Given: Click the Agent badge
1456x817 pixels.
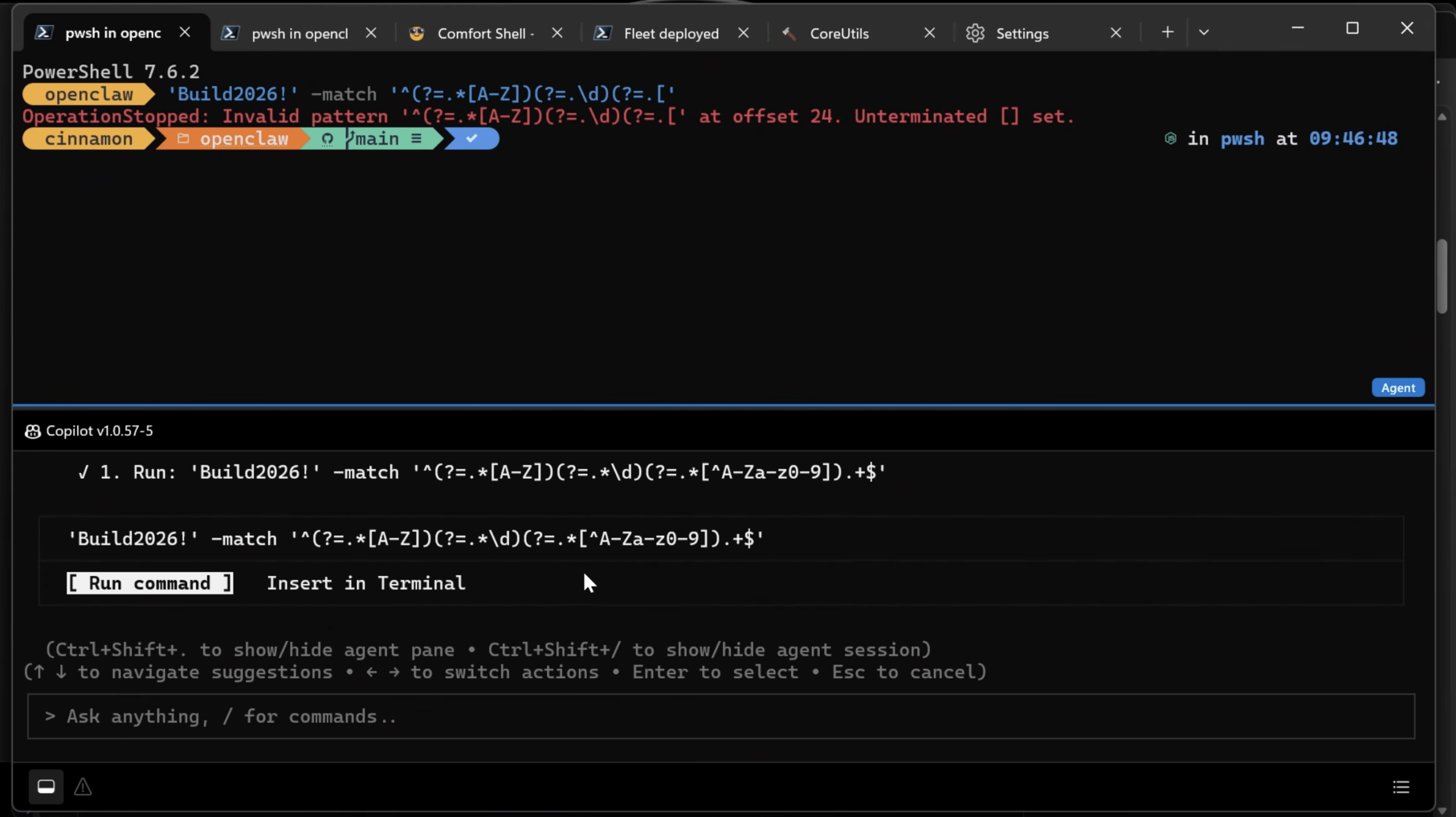Looking at the screenshot, I should (1398, 387).
